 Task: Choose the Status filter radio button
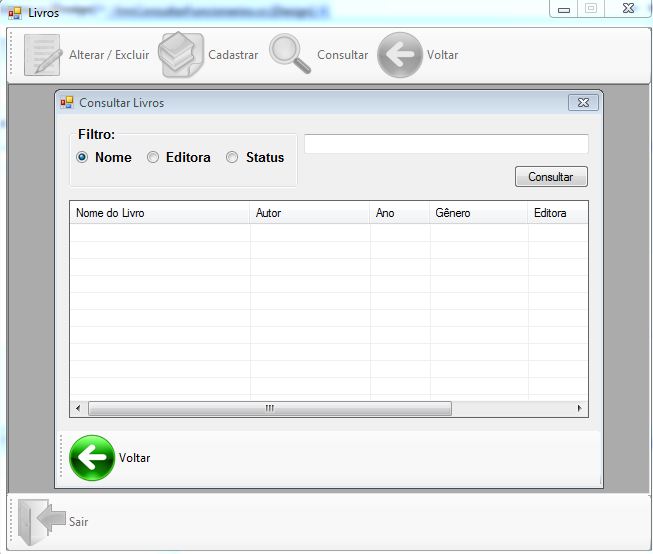[232, 157]
